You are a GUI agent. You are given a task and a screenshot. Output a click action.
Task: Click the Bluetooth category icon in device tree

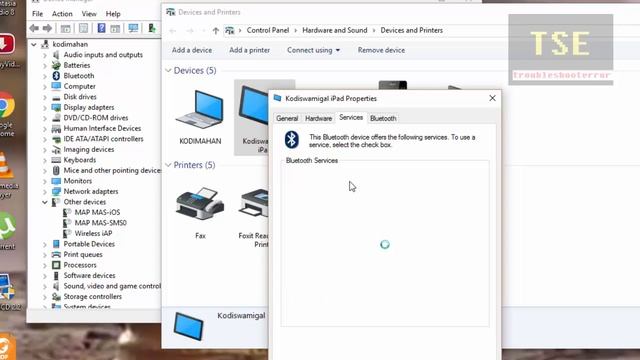(56, 76)
